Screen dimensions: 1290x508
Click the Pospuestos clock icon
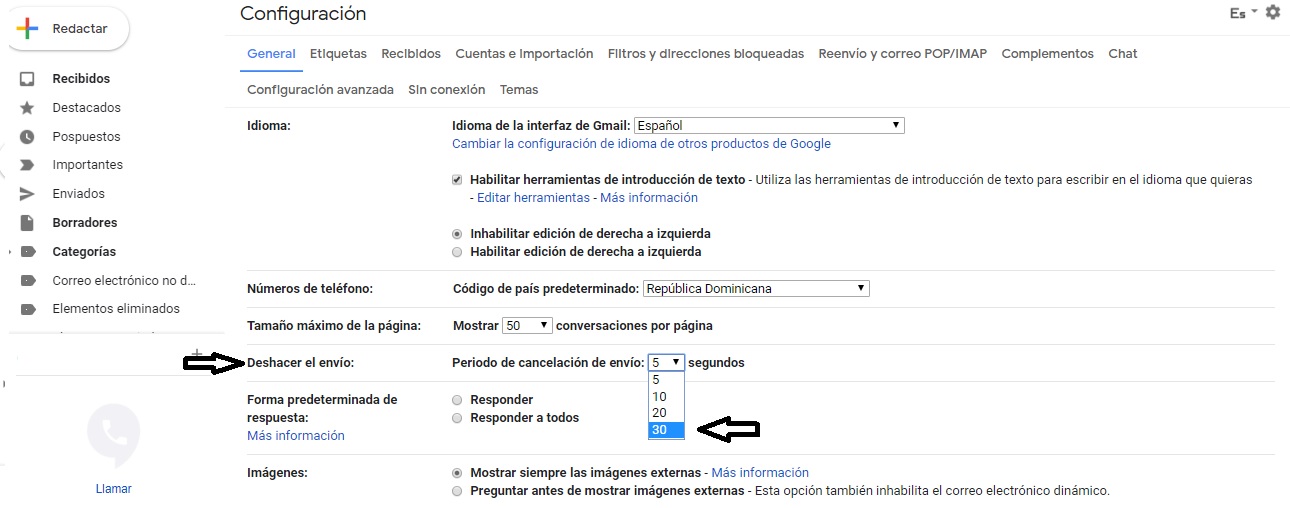(28, 137)
